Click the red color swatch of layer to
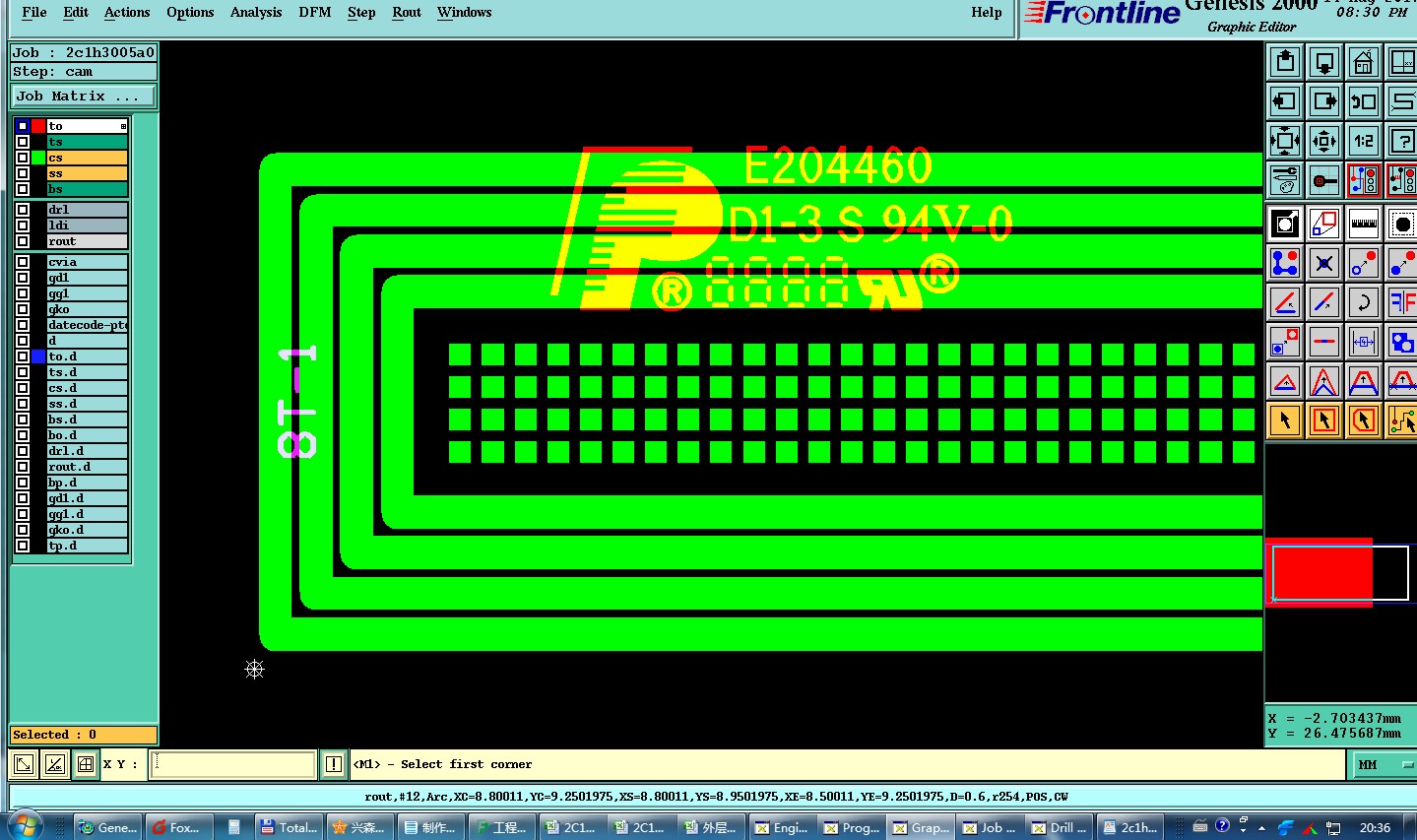1417x840 pixels. 38,126
